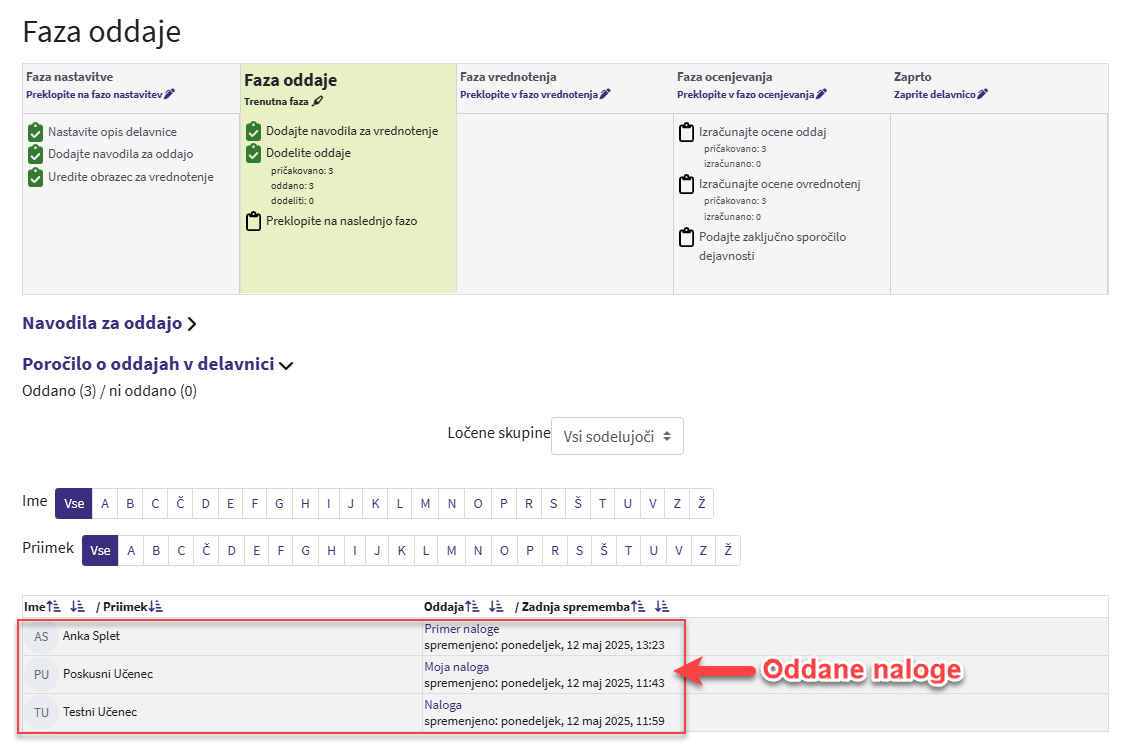Select Vse in the Priimek filter
The height and width of the screenshot is (752, 1134).
pyautogui.click(x=100, y=551)
